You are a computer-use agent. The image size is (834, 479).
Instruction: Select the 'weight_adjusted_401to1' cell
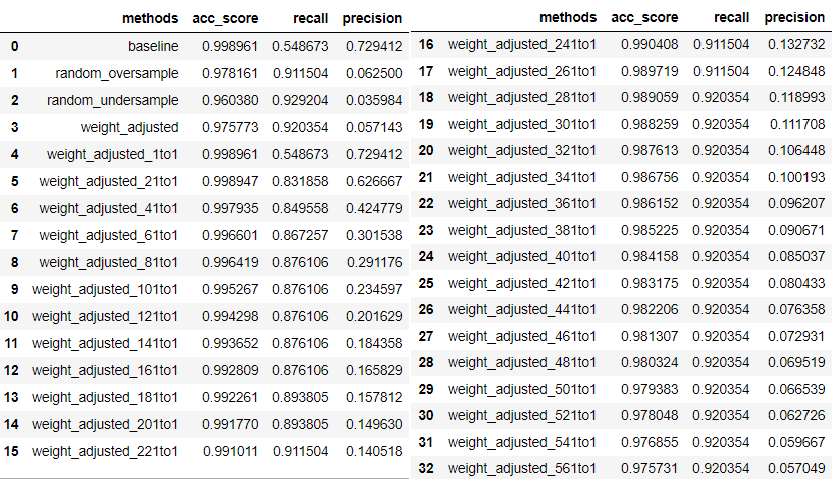[522, 257]
